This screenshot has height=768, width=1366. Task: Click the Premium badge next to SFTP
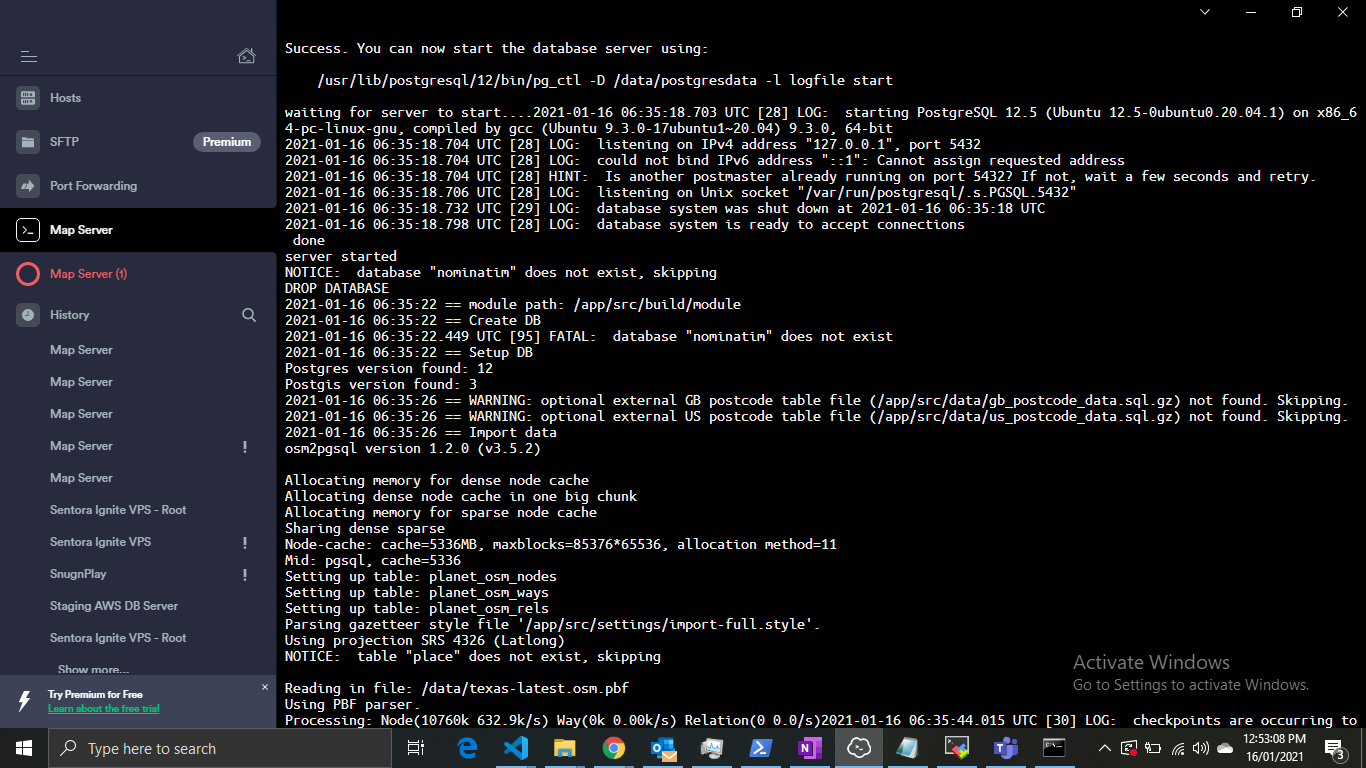[x=226, y=142]
